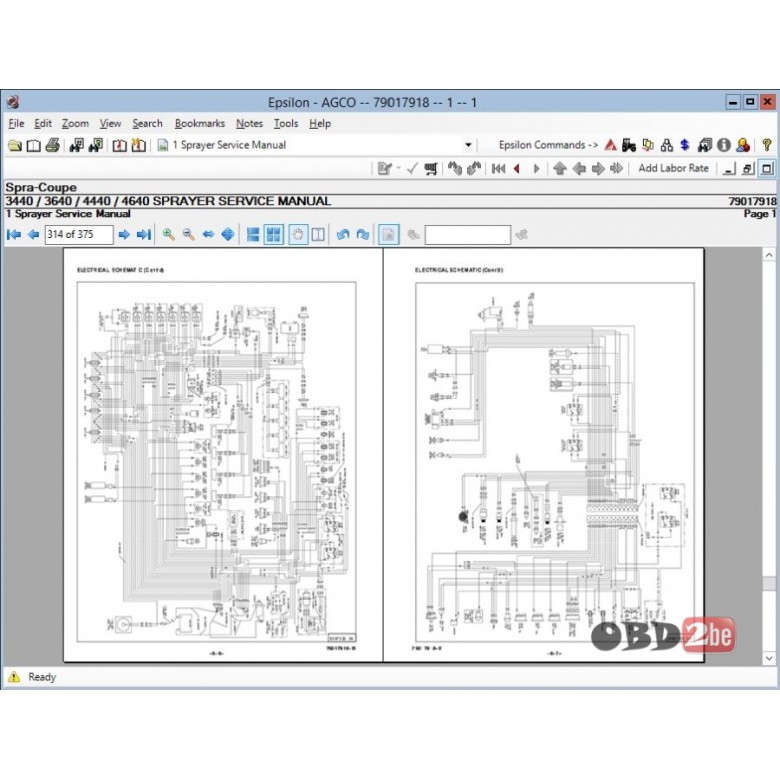Click skip to first record icon

pyautogui.click(x=498, y=169)
